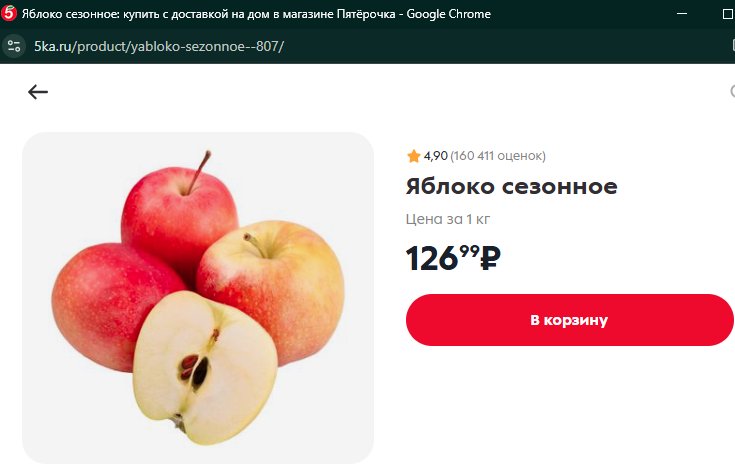Click the halved apple in the product photo
735x467 pixels.
click(205, 368)
